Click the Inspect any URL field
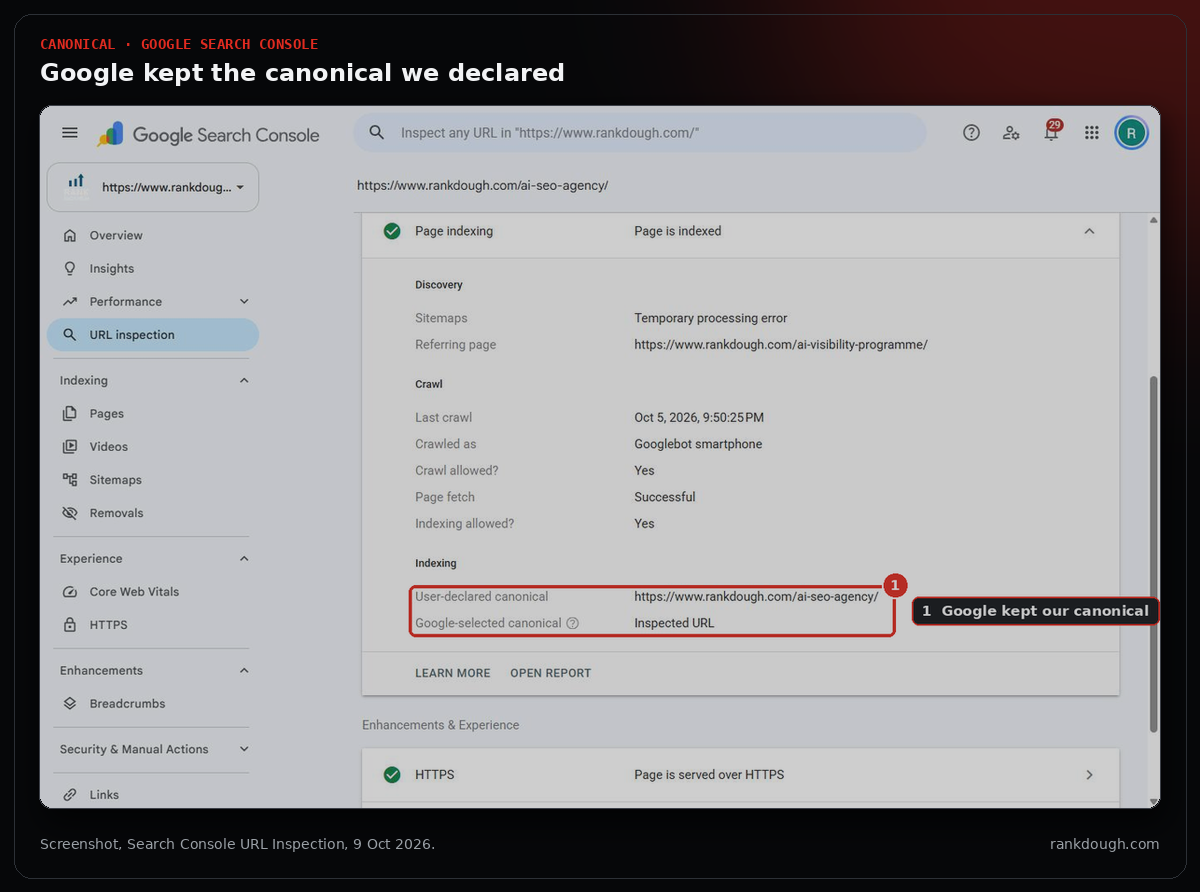 640,133
